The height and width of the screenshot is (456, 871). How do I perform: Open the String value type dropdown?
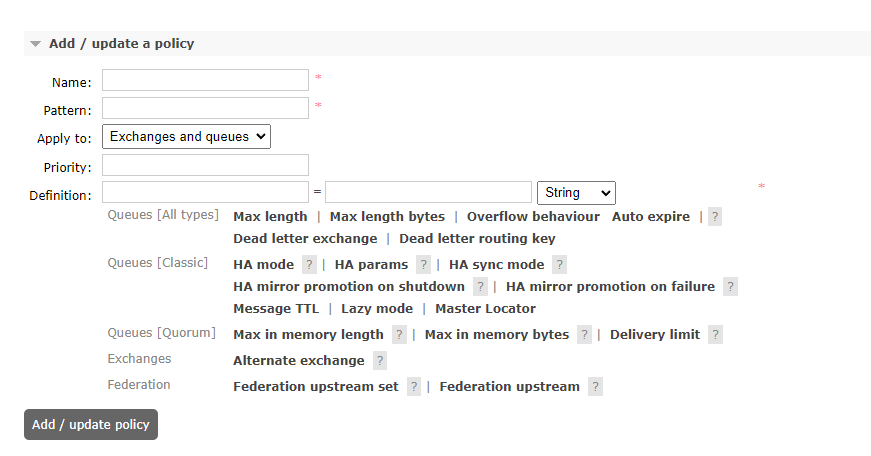click(x=576, y=193)
